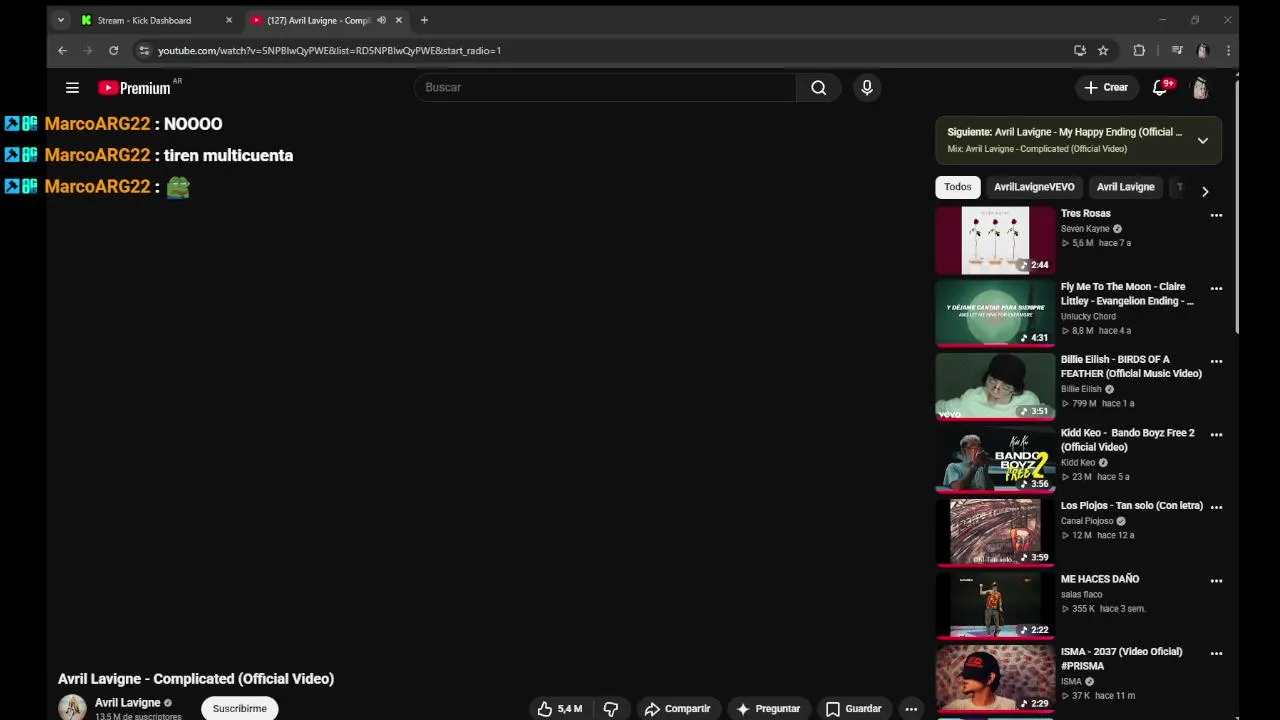Play Fly Me To The Moon thumbnail
The width and height of the screenshot is (1280, 720).
click(995, 313)
